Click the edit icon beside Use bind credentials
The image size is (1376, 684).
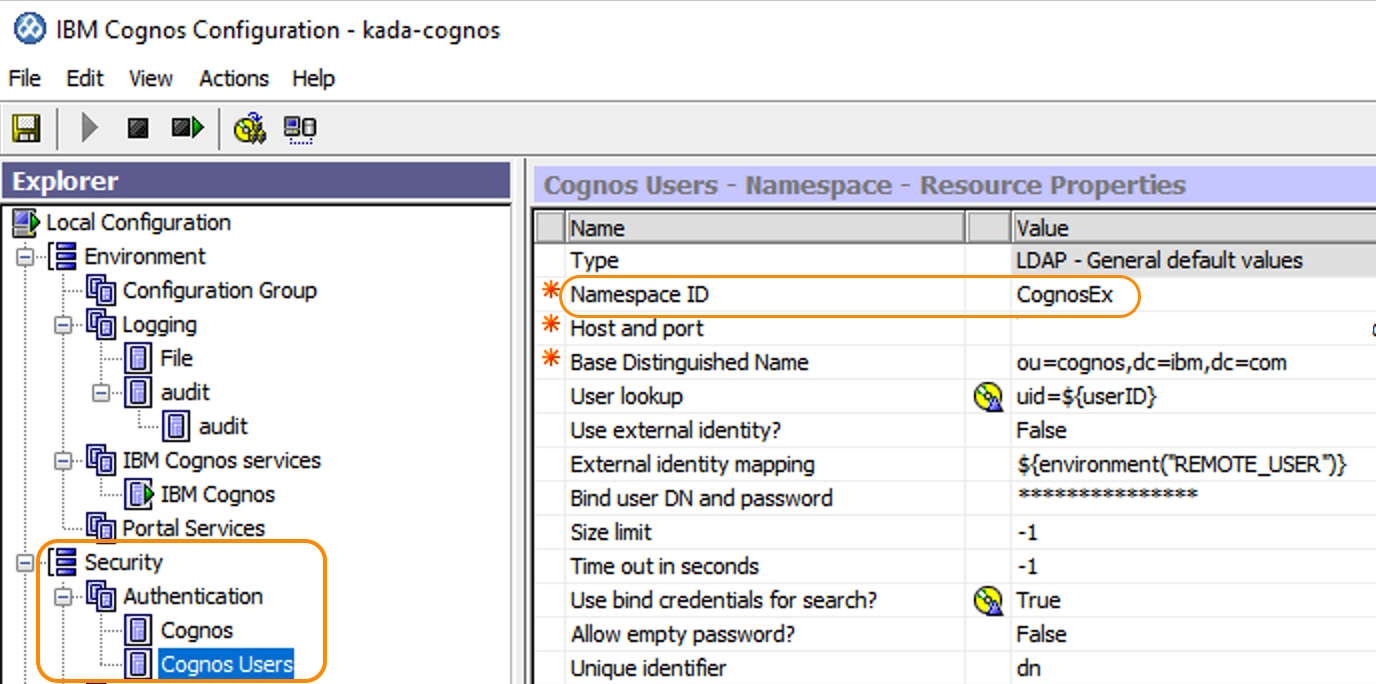[x=988, y=600]
